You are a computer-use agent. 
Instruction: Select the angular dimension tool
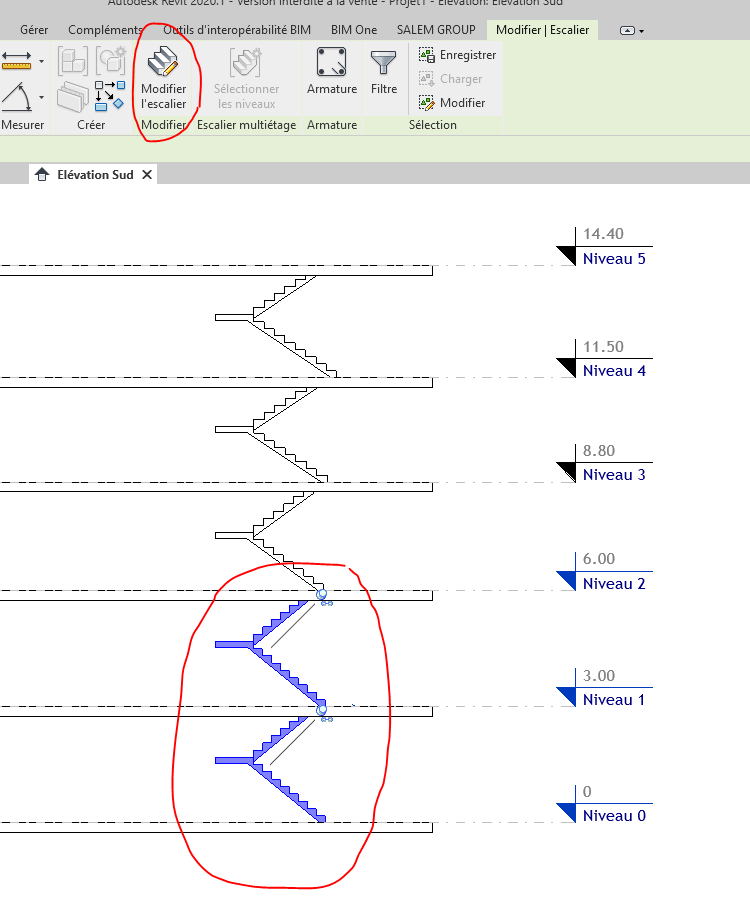[17, 97]
